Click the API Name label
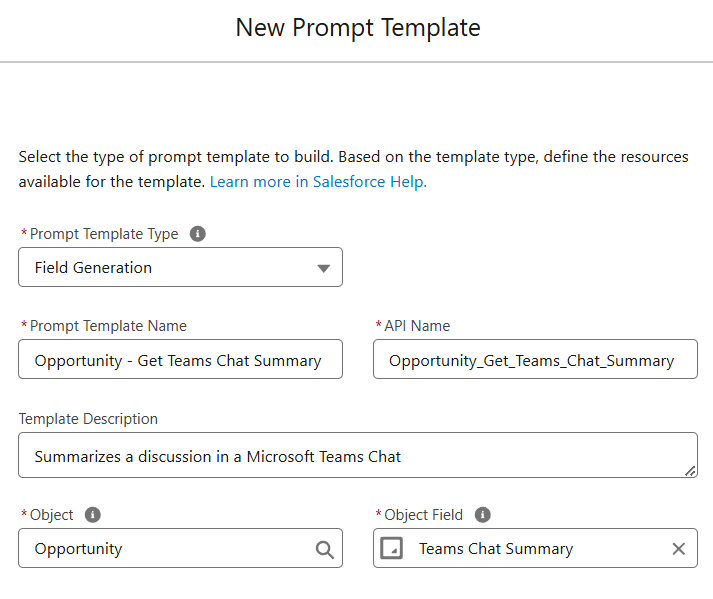Image resolution: width=713 pixels, height=599 pixels. pyautogui.click(x=417, y=326)
